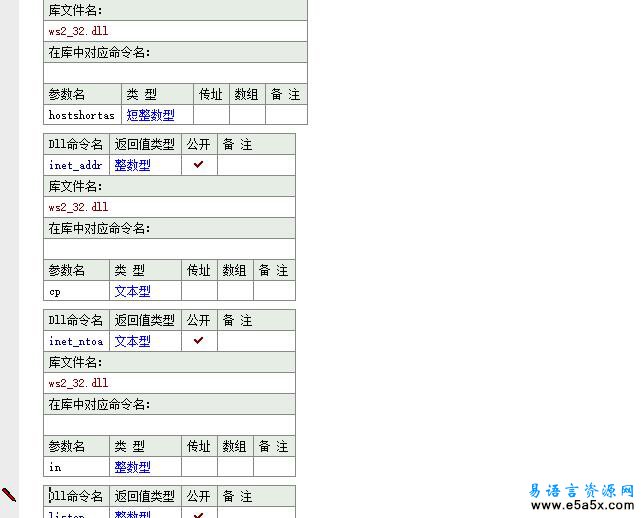Click 返回值类型 header beside the red pencil row
The height and width of the screenshot is (518, 643).
click(145, 496)
